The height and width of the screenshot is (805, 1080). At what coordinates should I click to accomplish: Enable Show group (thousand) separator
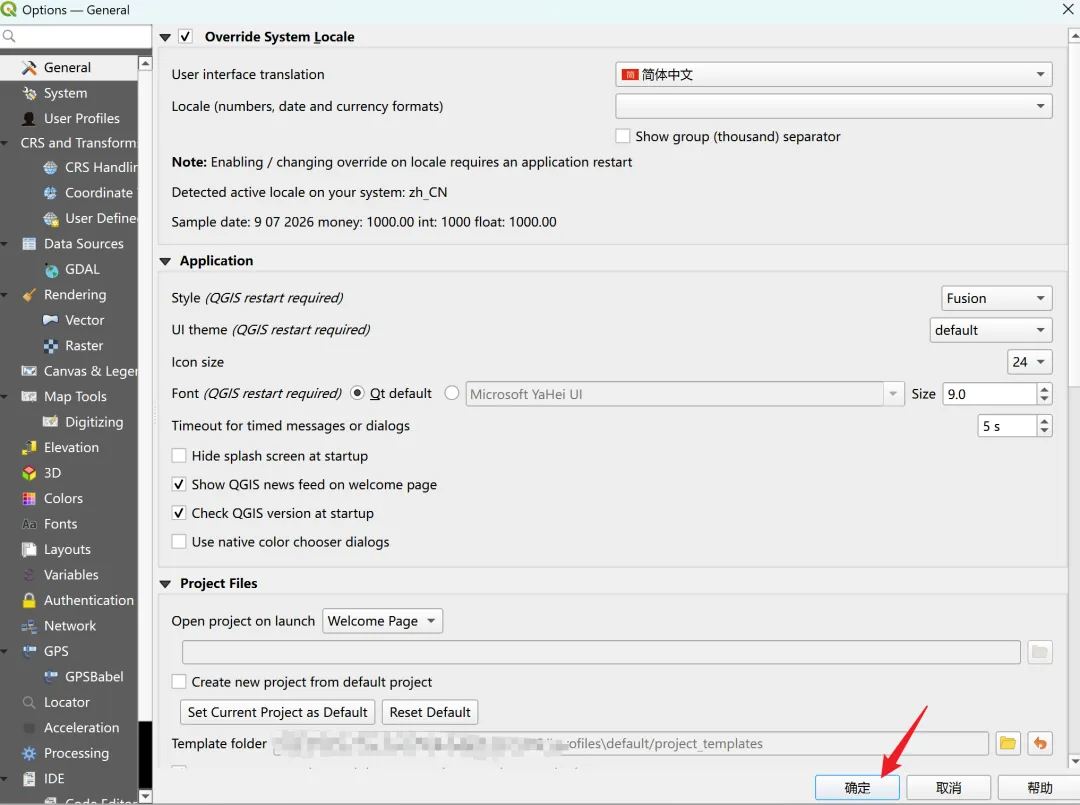(x=623, y=136)
